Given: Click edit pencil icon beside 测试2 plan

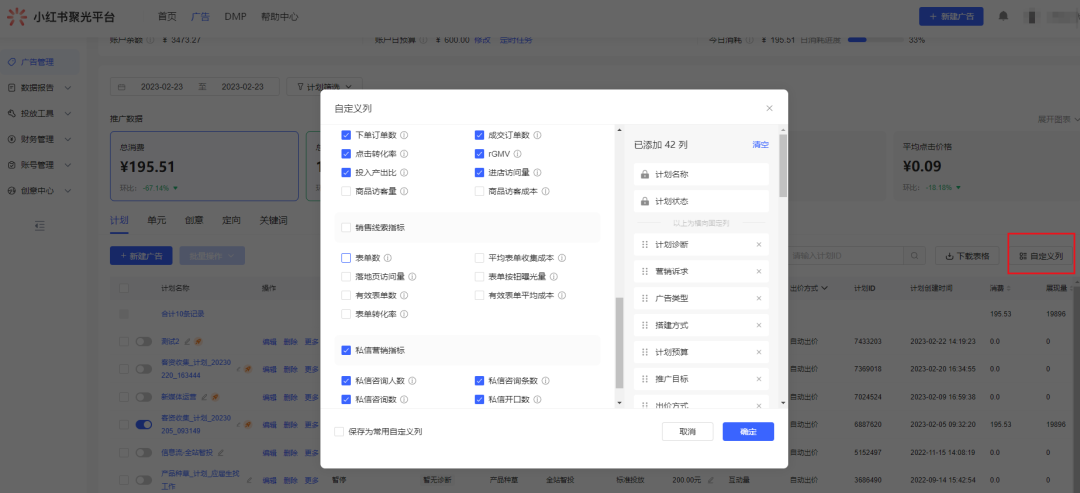Looking at the screenshot, I should tap(187, 342).
